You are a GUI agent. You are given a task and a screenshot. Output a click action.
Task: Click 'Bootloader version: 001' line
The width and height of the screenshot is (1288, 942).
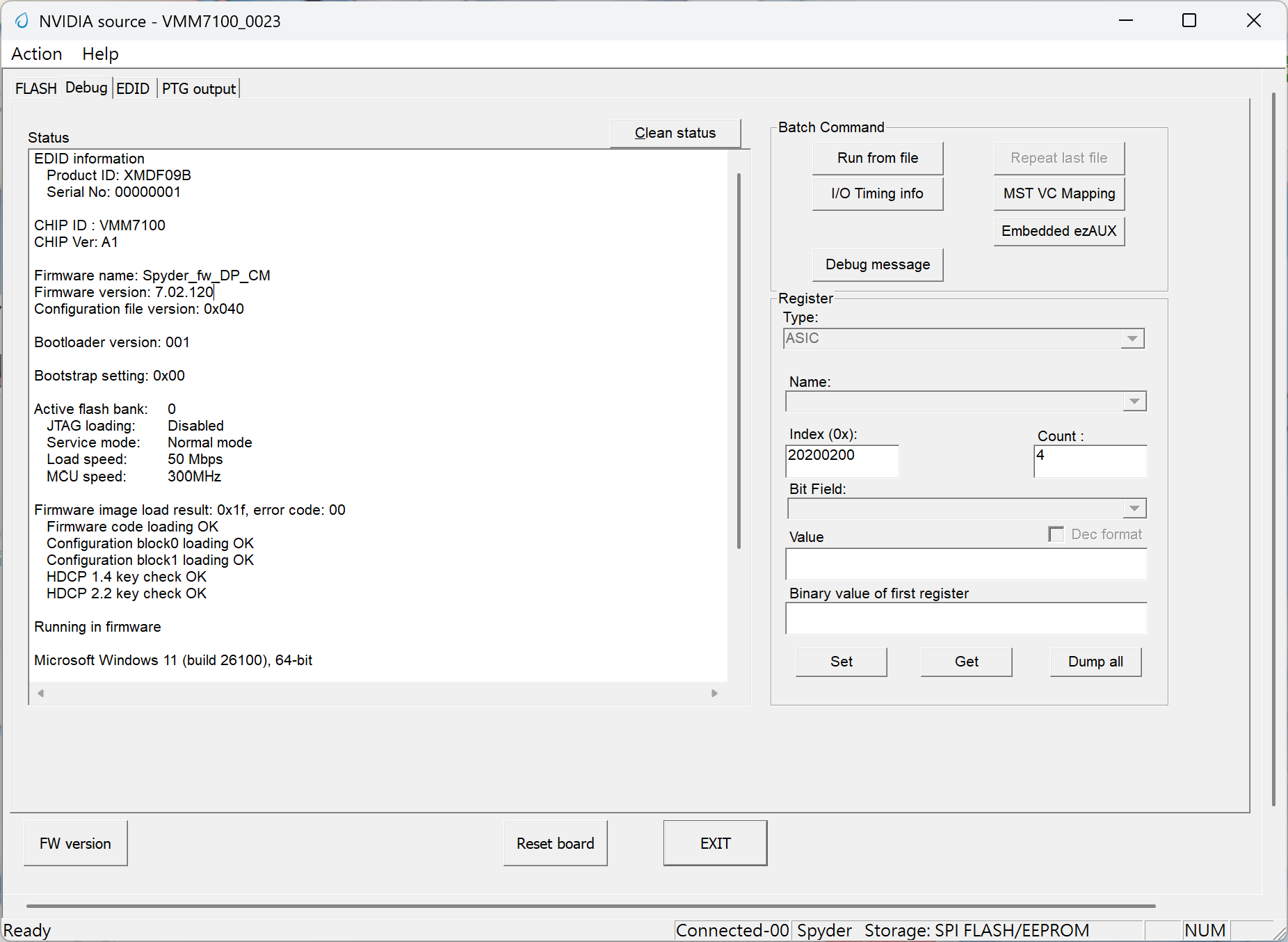[112, 342]
